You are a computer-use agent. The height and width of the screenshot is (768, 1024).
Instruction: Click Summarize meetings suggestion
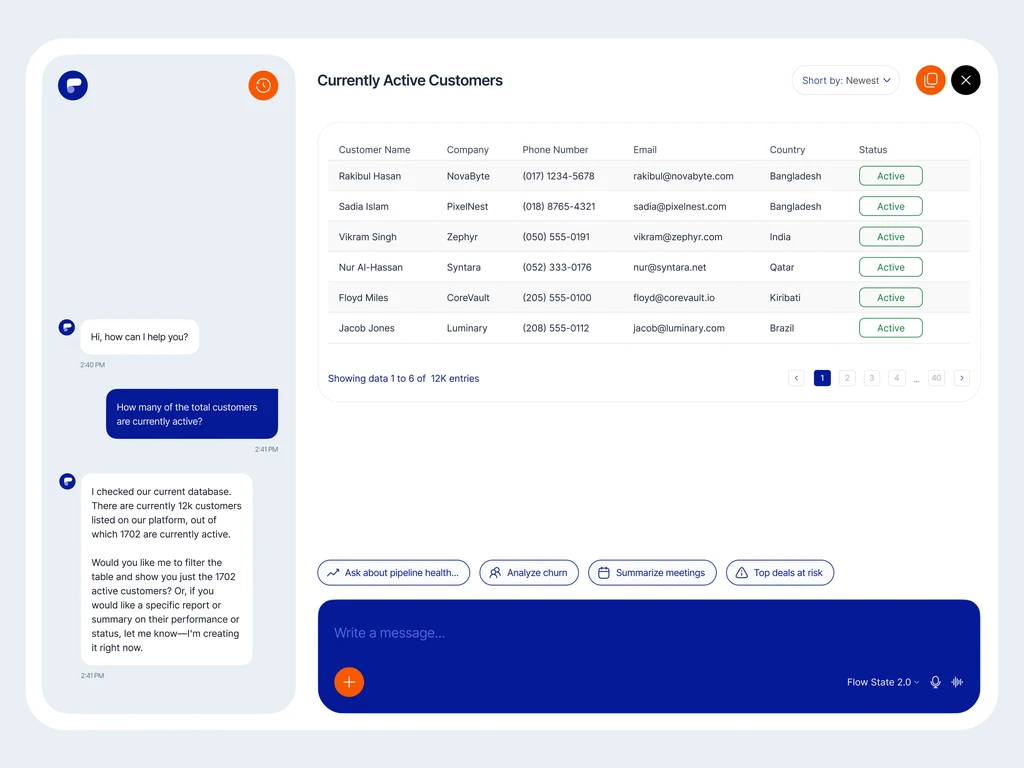pyautogui.click(x=652, y=573)
